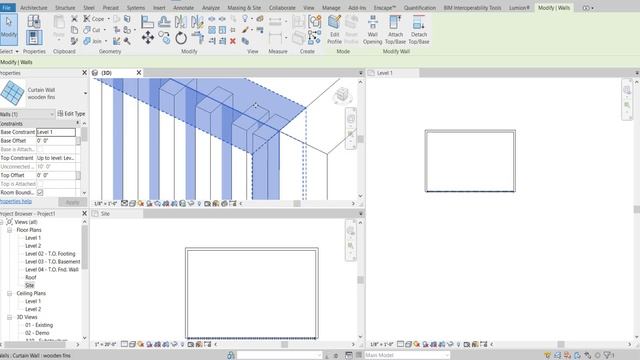640x360 pixels.
Task: Activate the Site view tab
Action: (x=116, y=214)
